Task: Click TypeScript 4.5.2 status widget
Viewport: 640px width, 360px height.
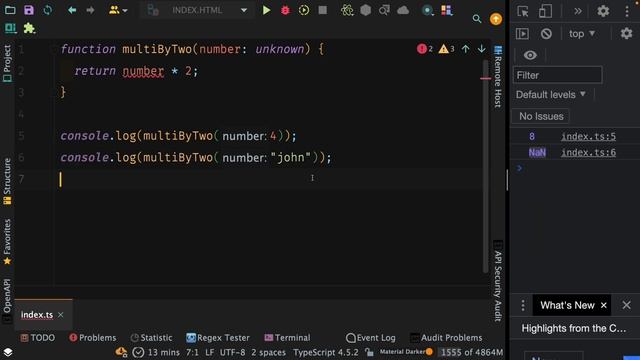Action: pos(325,352)
